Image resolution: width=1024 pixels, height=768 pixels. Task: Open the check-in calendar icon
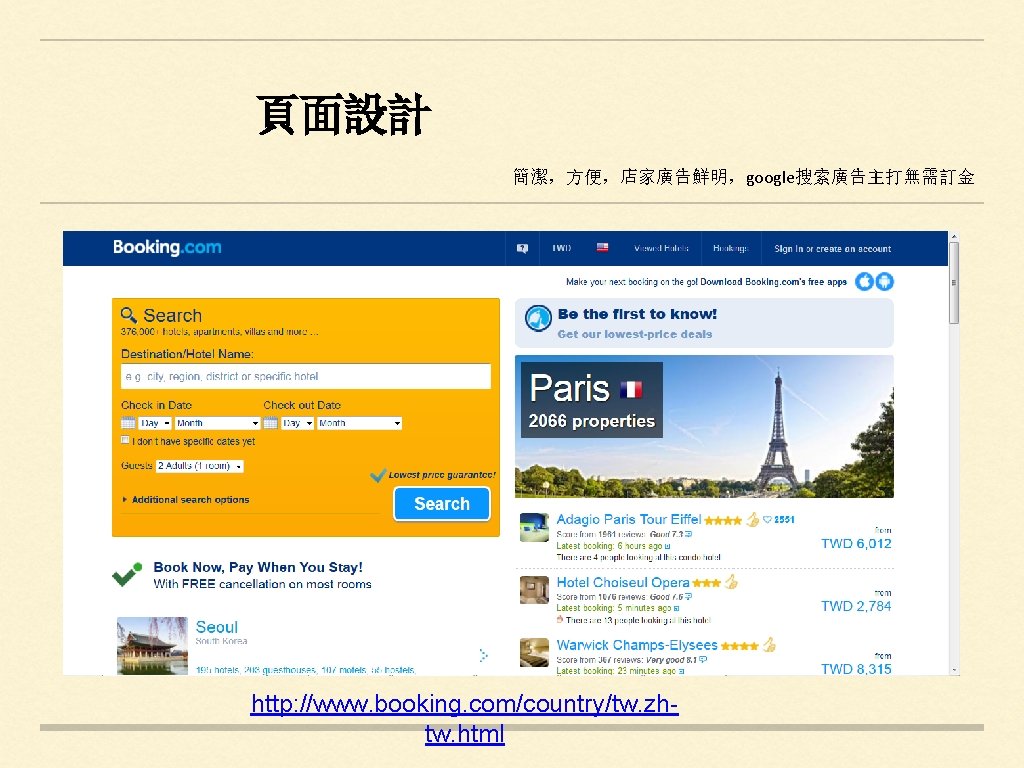(128, 423)
